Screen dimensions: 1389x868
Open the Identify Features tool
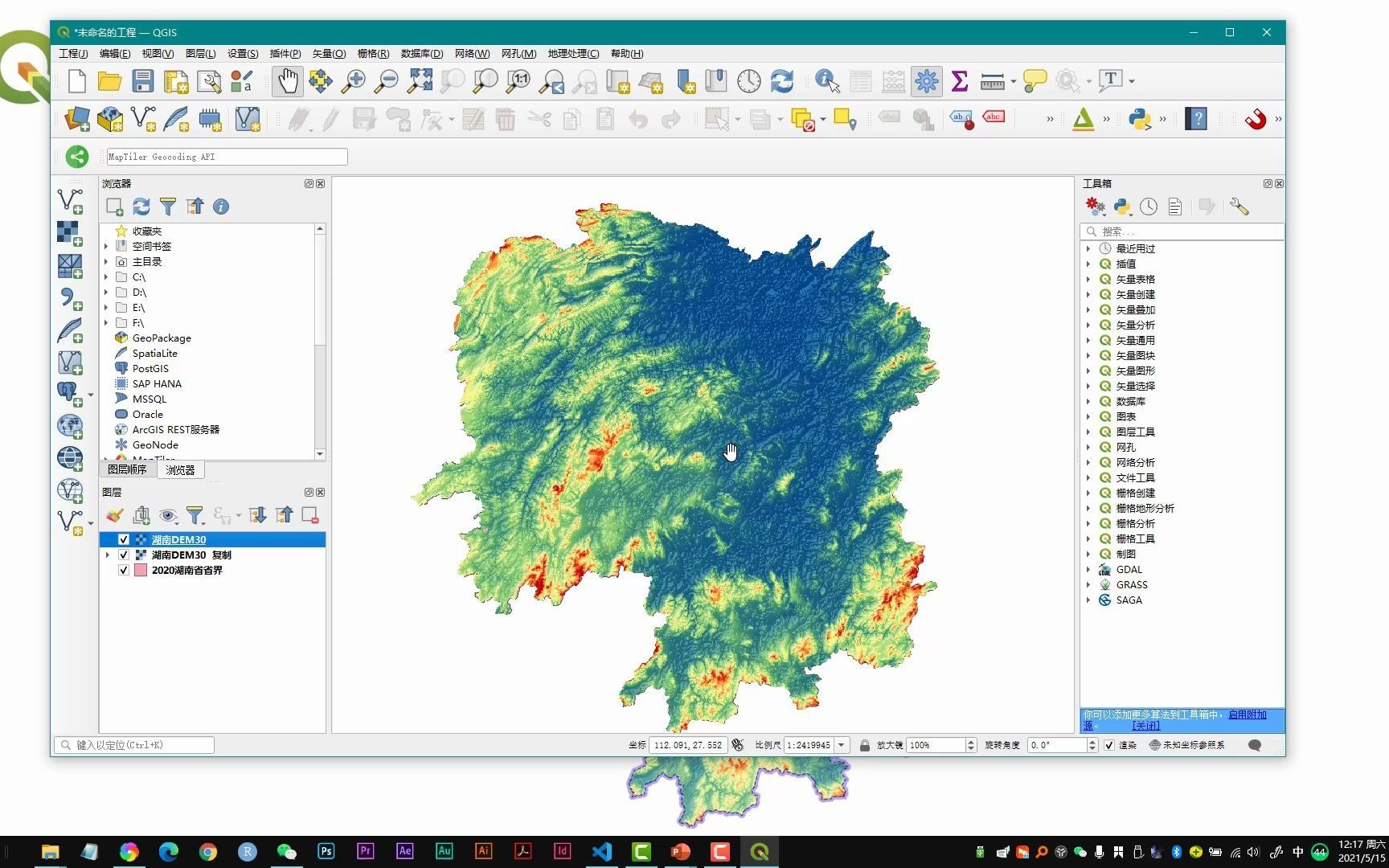(826, 80)
